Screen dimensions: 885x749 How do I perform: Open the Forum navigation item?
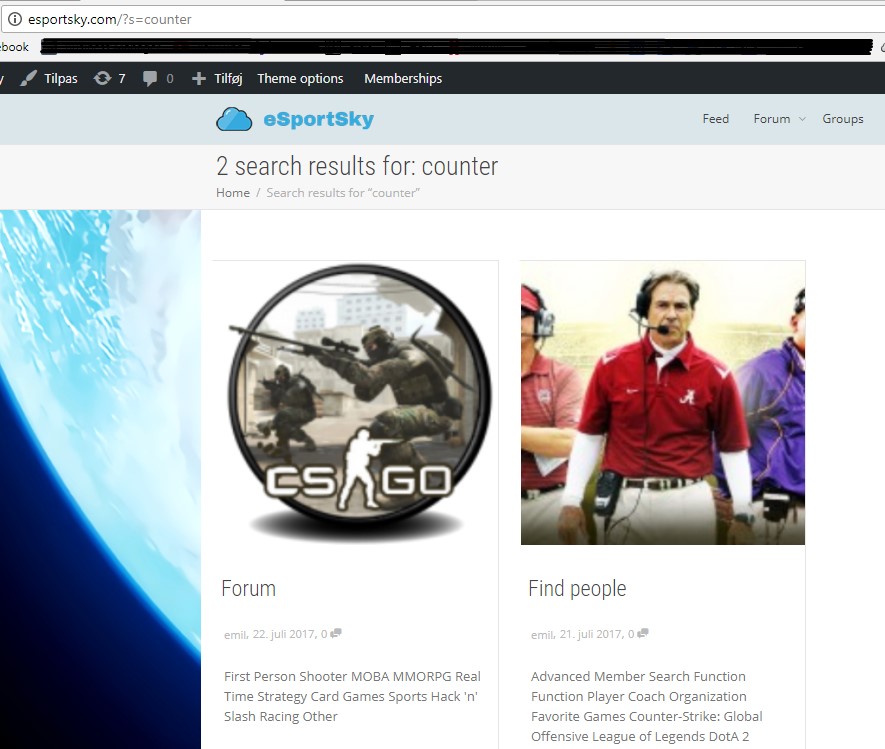click(772, 119)
